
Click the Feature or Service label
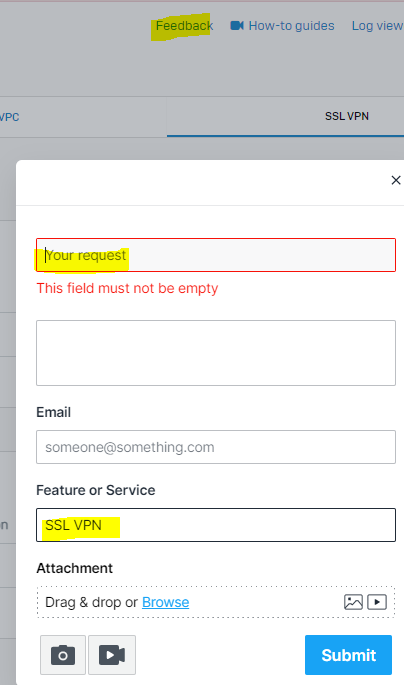click(96, 490)
